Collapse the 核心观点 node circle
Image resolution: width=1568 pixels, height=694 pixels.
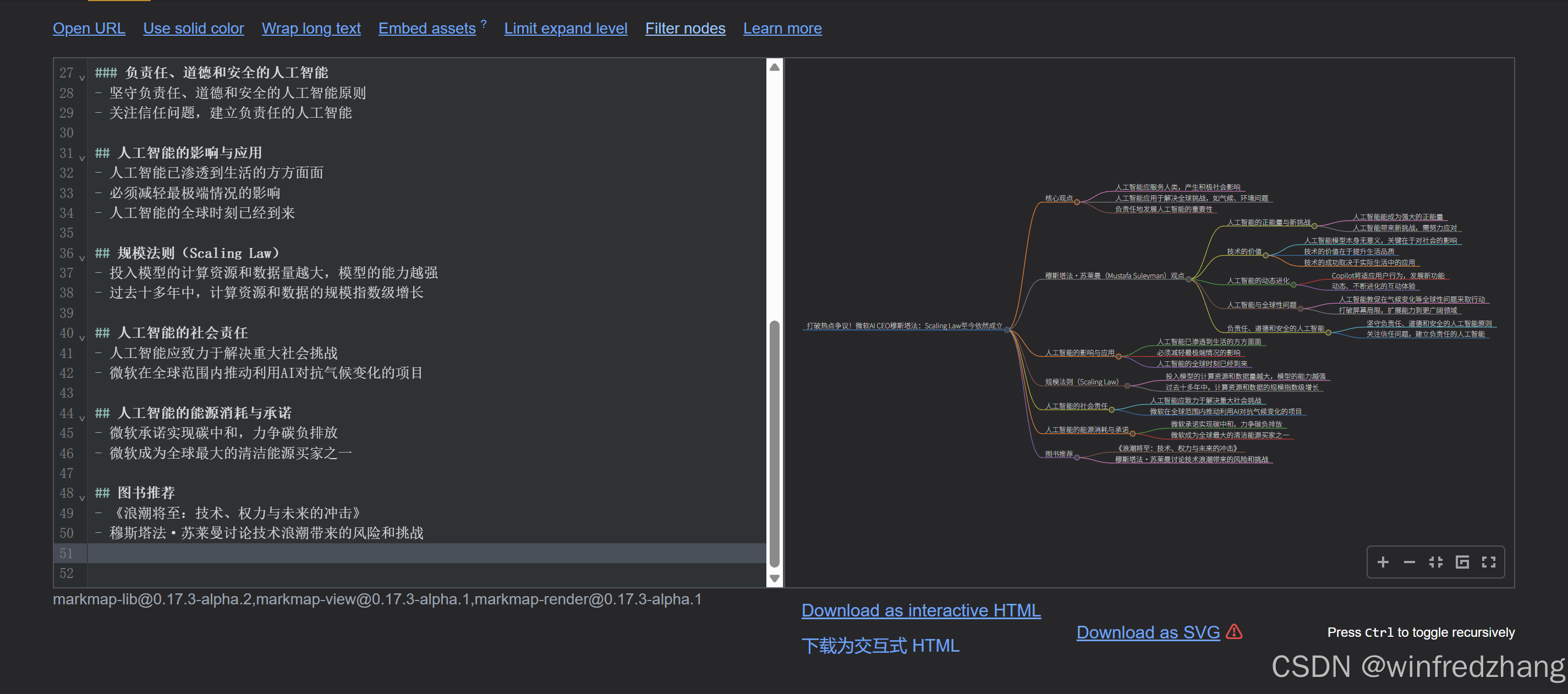1077,202
